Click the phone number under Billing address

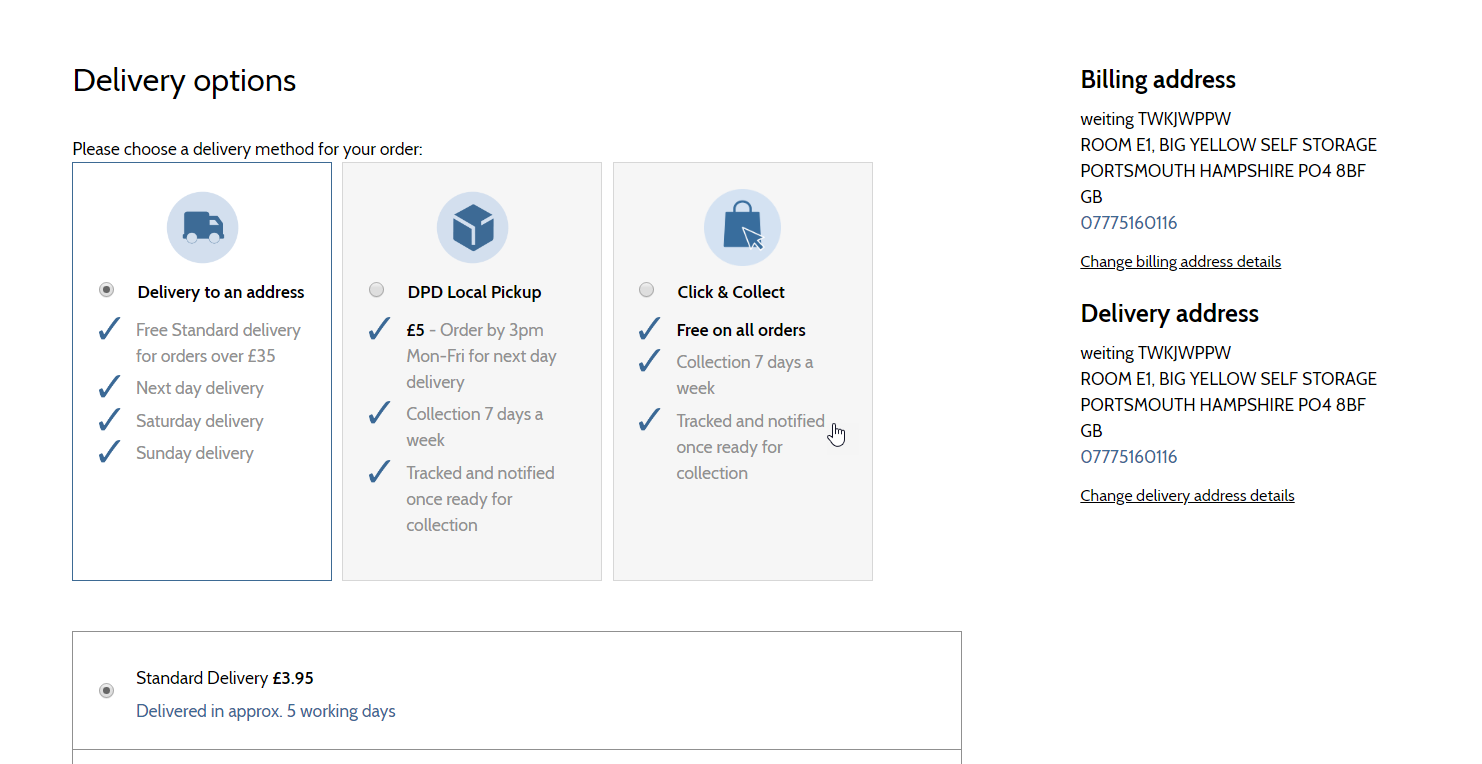(1128, 223)
